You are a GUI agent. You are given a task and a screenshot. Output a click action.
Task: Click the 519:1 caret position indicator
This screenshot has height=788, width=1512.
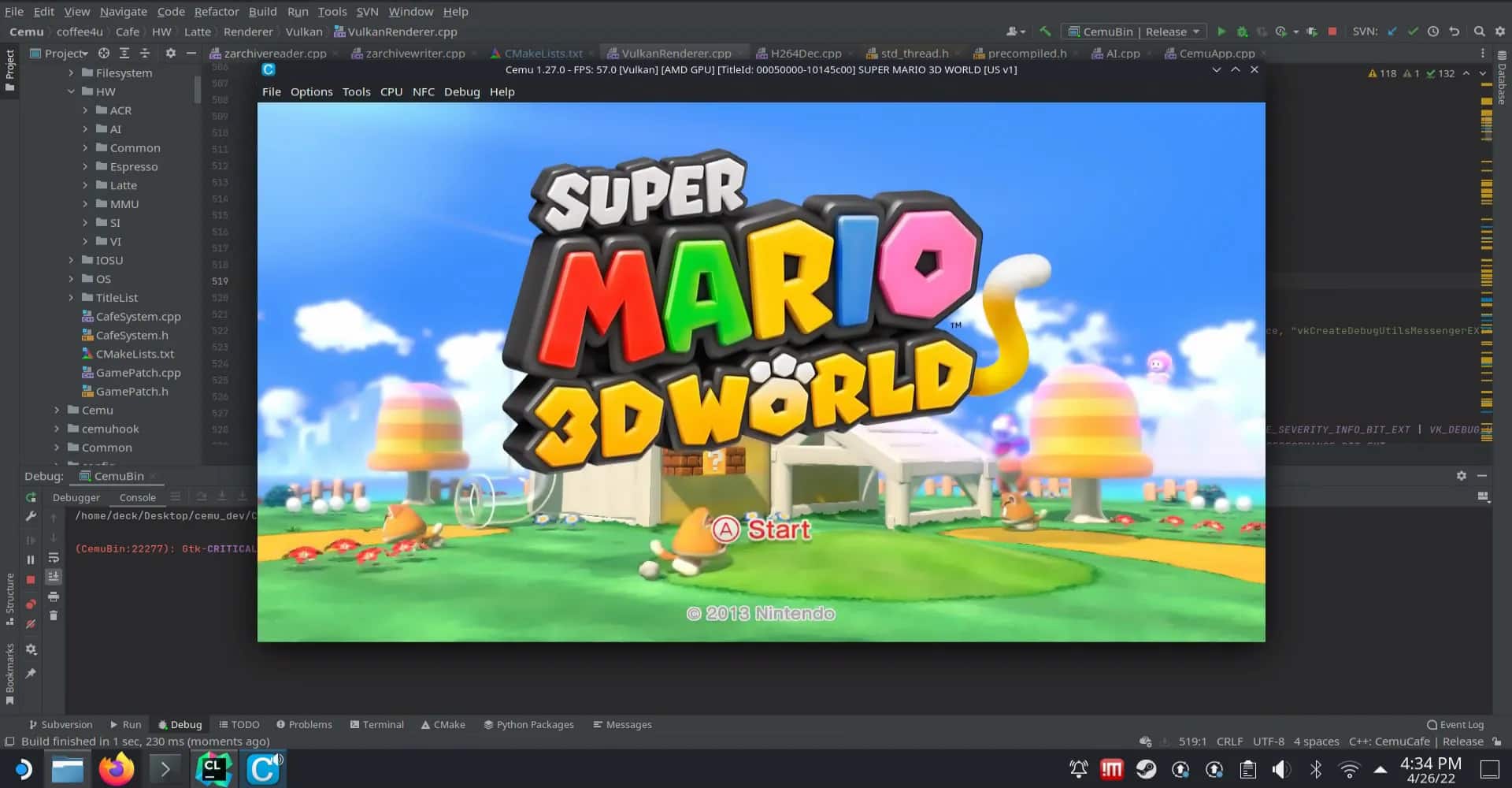[1191, 742]
